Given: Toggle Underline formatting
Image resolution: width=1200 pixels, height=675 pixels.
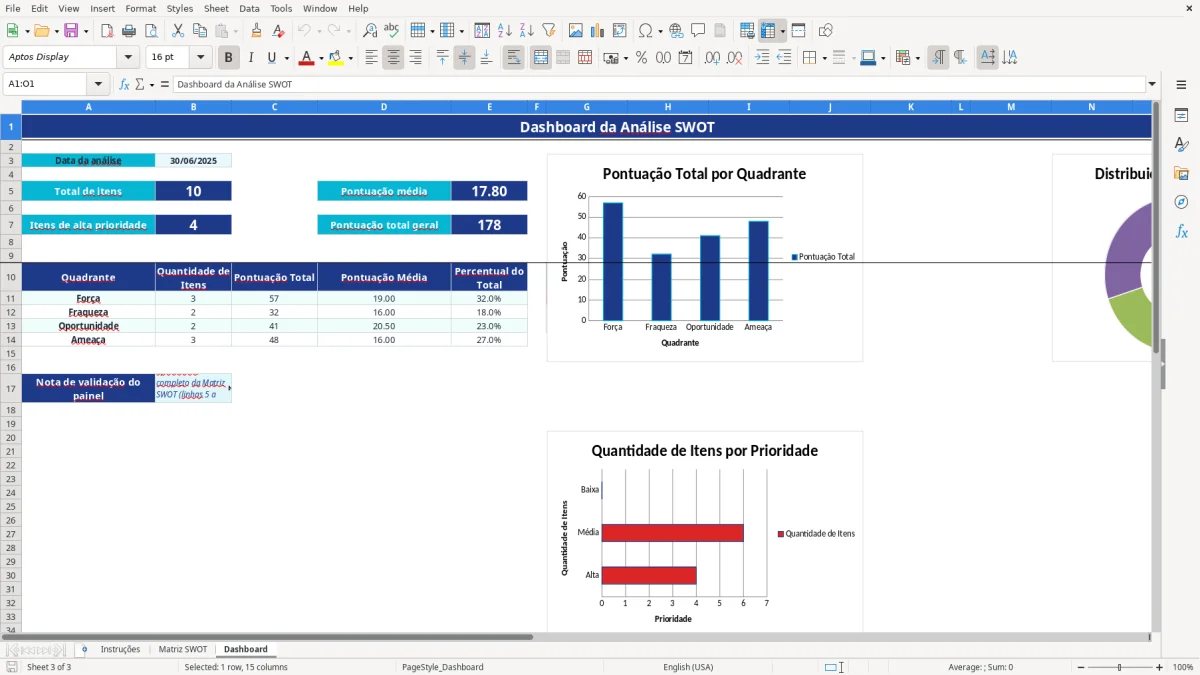Looking at the screenshot, I should tap(271, 58).
